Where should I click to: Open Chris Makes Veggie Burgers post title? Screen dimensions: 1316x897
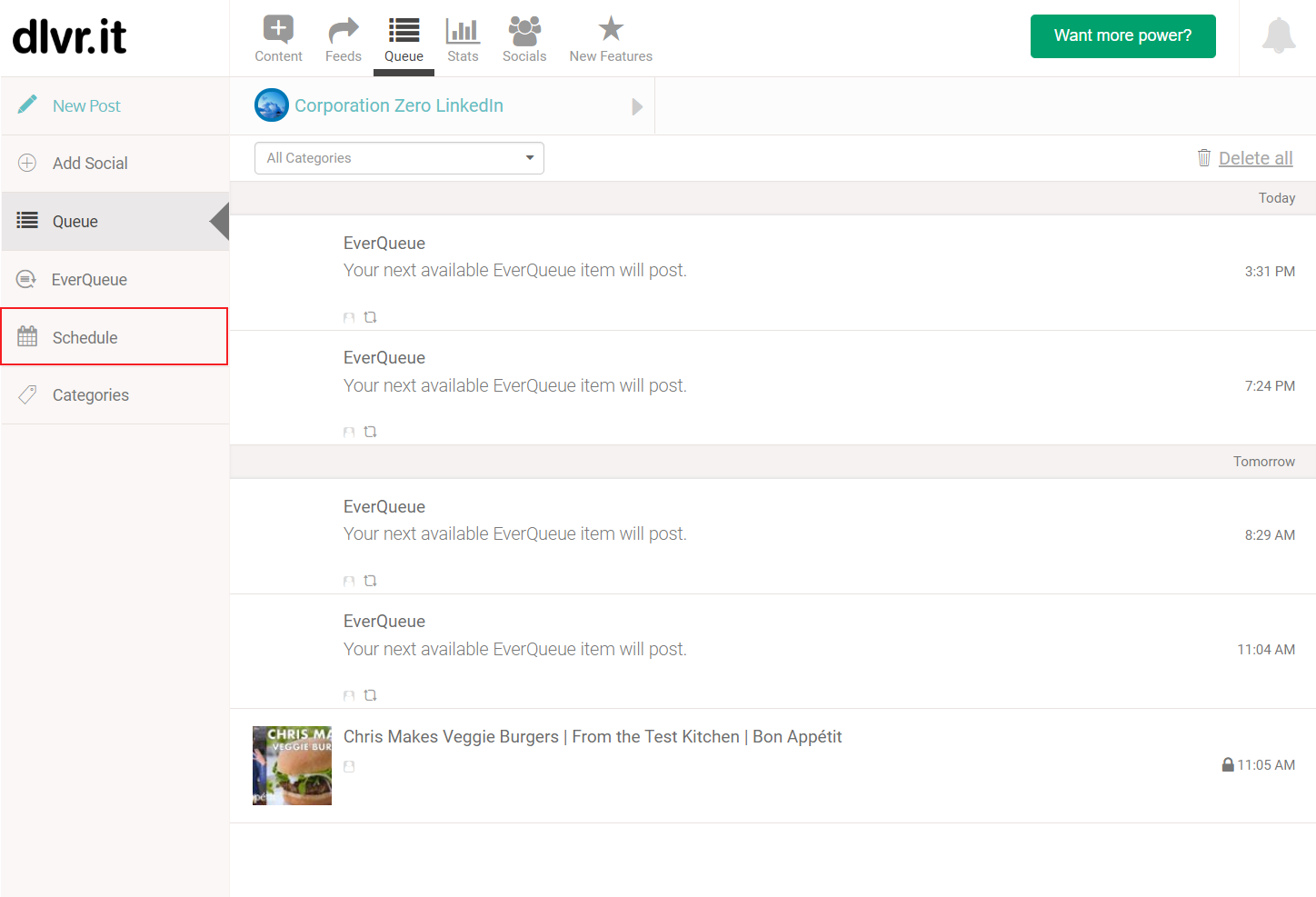pyautogui.click(x=593, y=736)
